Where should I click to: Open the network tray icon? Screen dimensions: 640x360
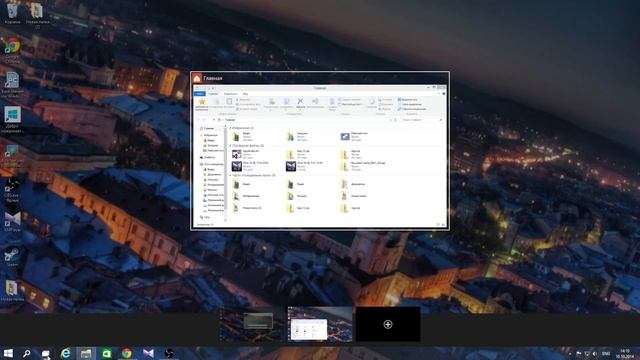pyautogui.click(x=587, y=353)
